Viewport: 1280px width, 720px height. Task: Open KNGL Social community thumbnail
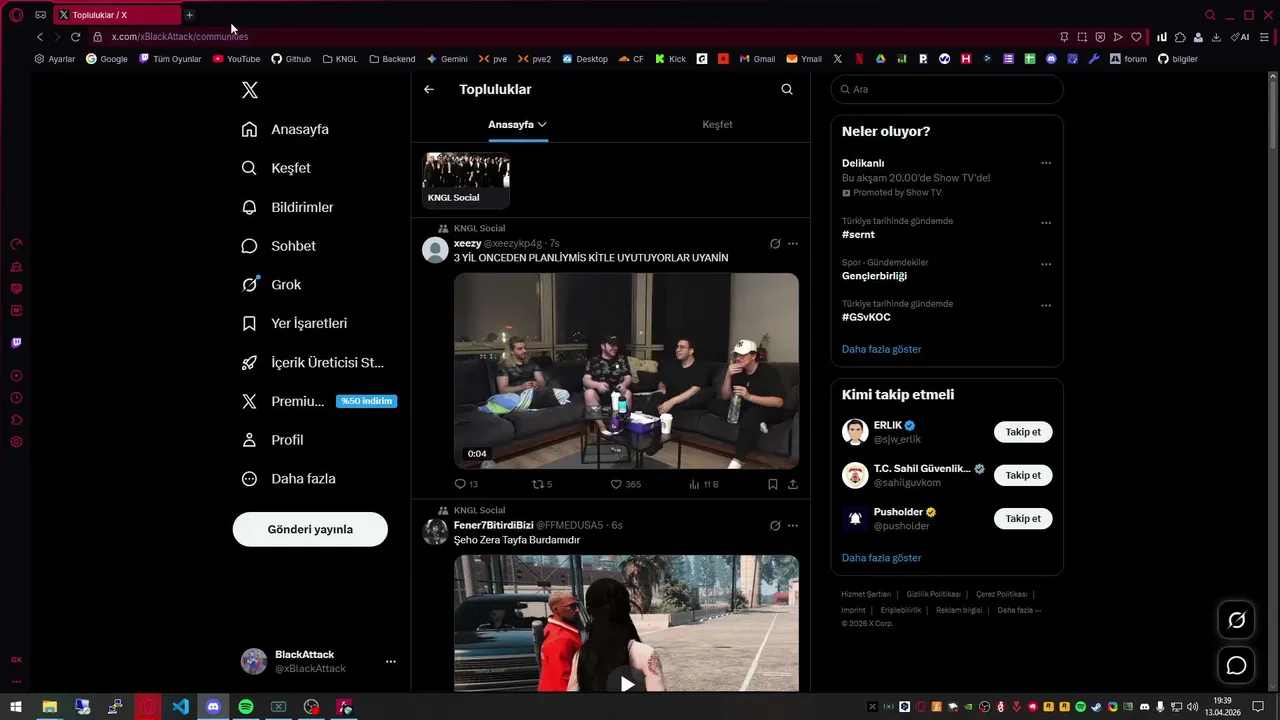466,180
